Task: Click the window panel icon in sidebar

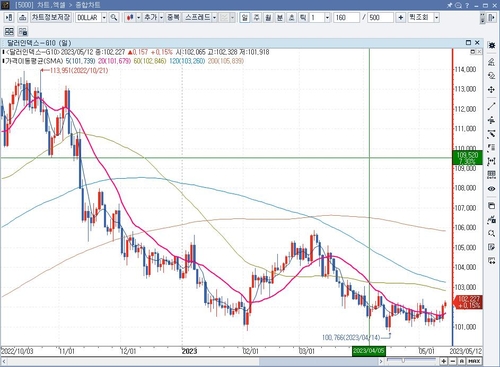Action: tap(491, 206)
